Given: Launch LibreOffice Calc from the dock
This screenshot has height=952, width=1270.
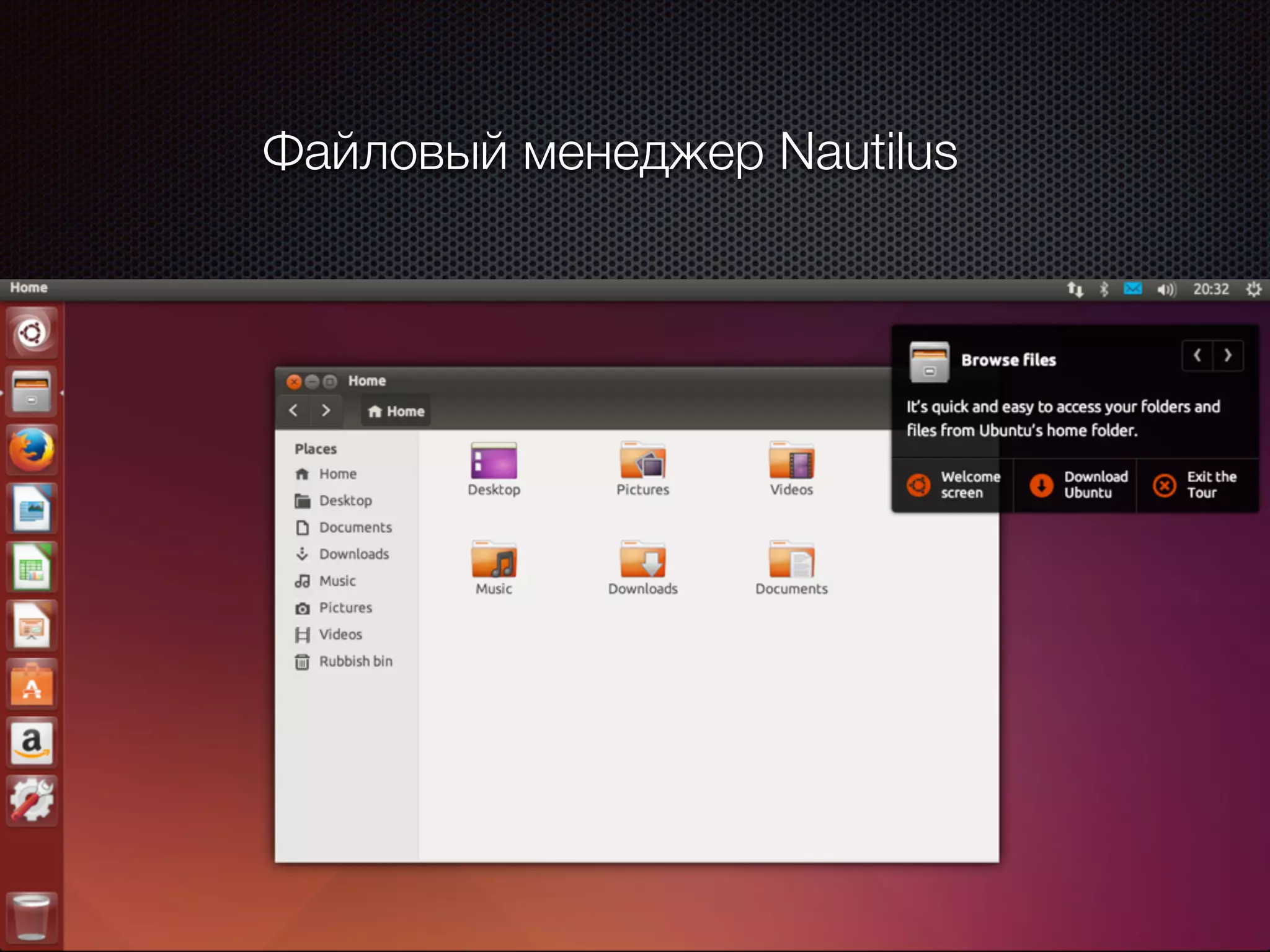Looking at the screenshot, I should click(32, 566).
